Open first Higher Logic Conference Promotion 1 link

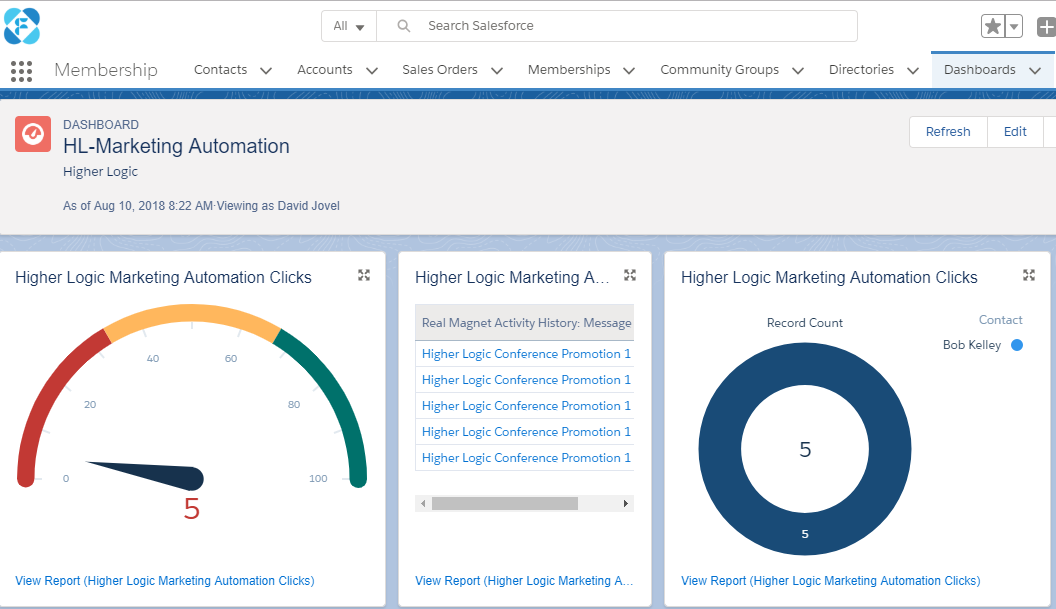pyautogui.click(x=526, y=354)
